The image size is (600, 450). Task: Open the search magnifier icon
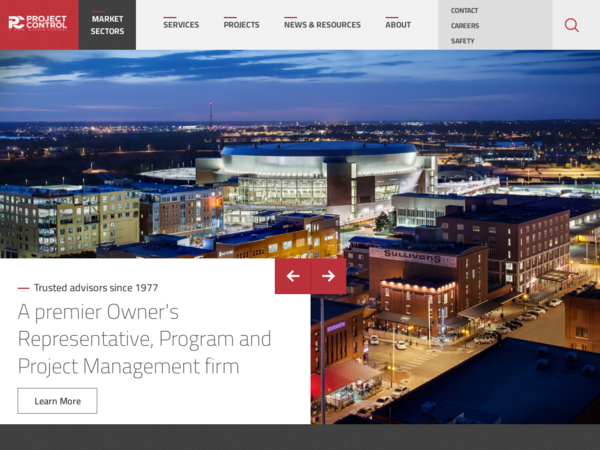pos(571,25)
